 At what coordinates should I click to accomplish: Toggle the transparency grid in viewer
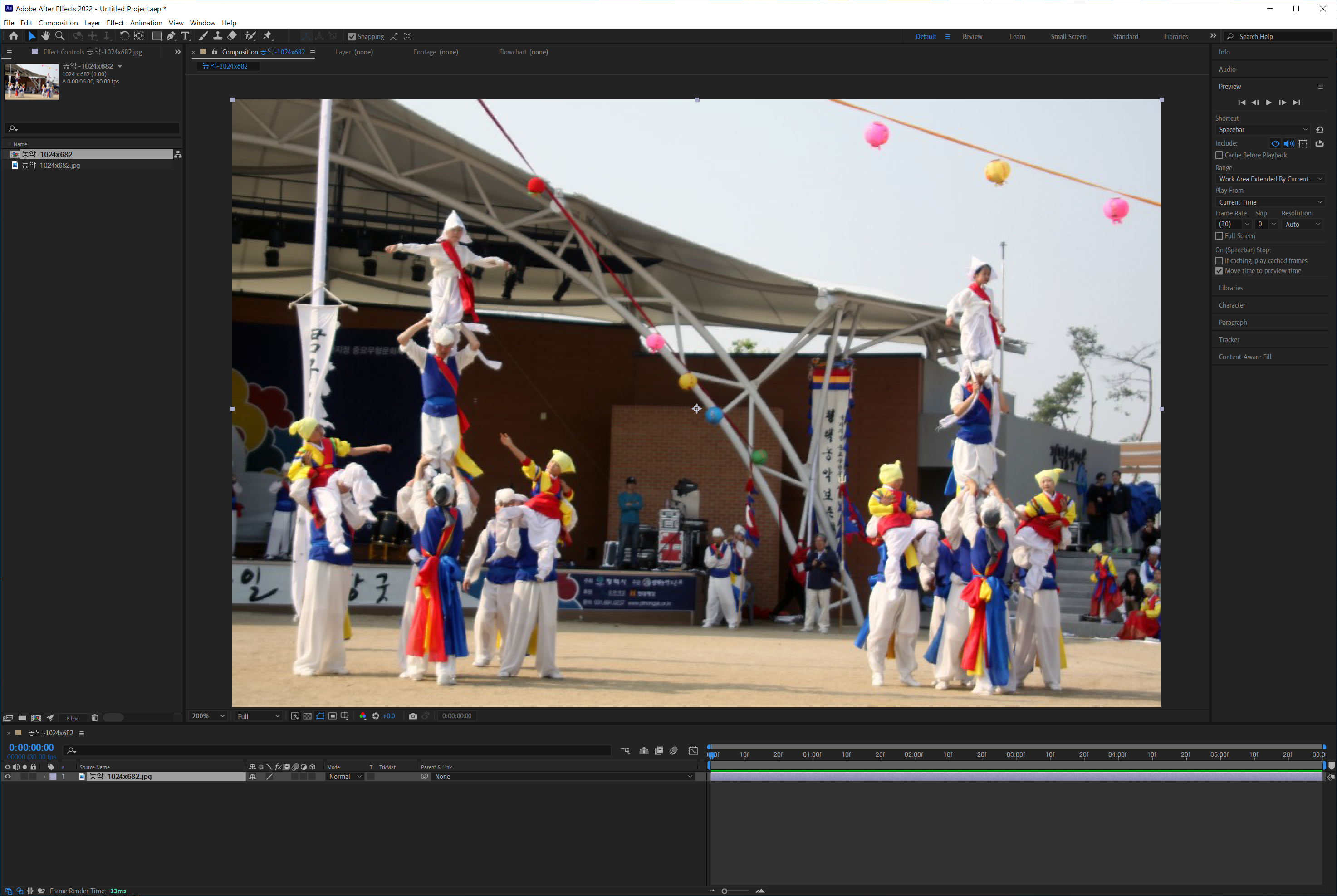click(308, 716)
